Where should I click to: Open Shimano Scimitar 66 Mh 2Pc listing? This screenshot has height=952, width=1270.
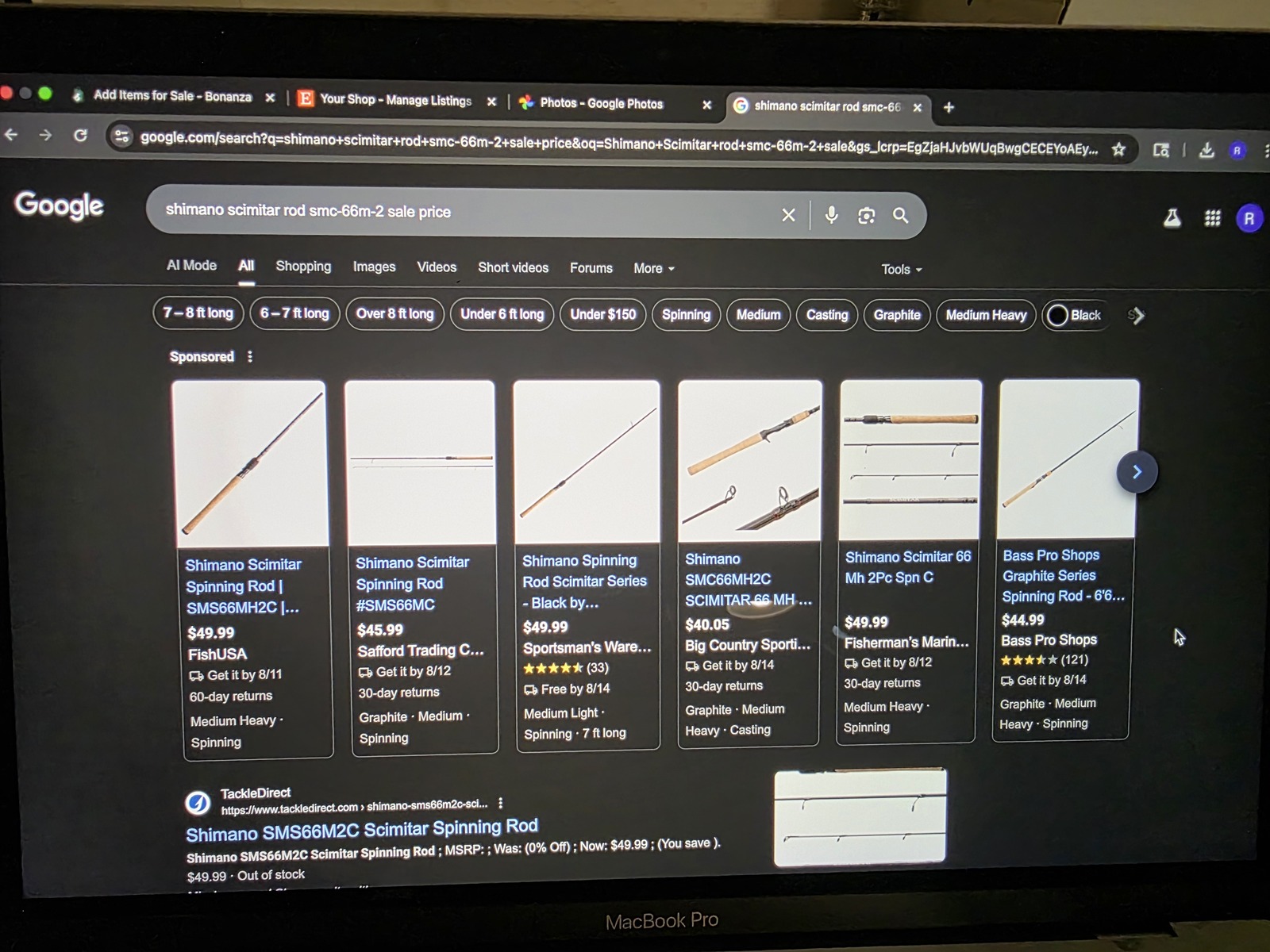[907, 567]
